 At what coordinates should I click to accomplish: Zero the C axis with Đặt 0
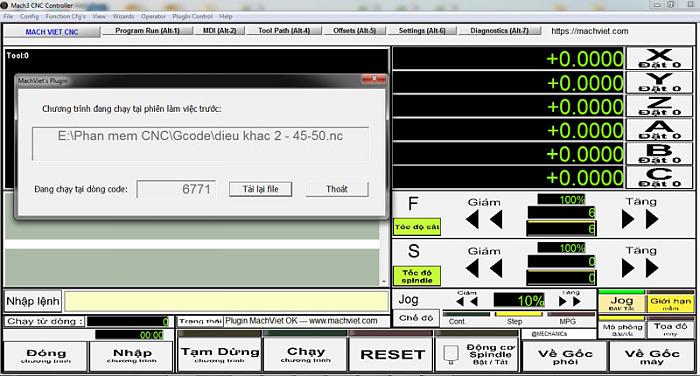tap(659, 177)
